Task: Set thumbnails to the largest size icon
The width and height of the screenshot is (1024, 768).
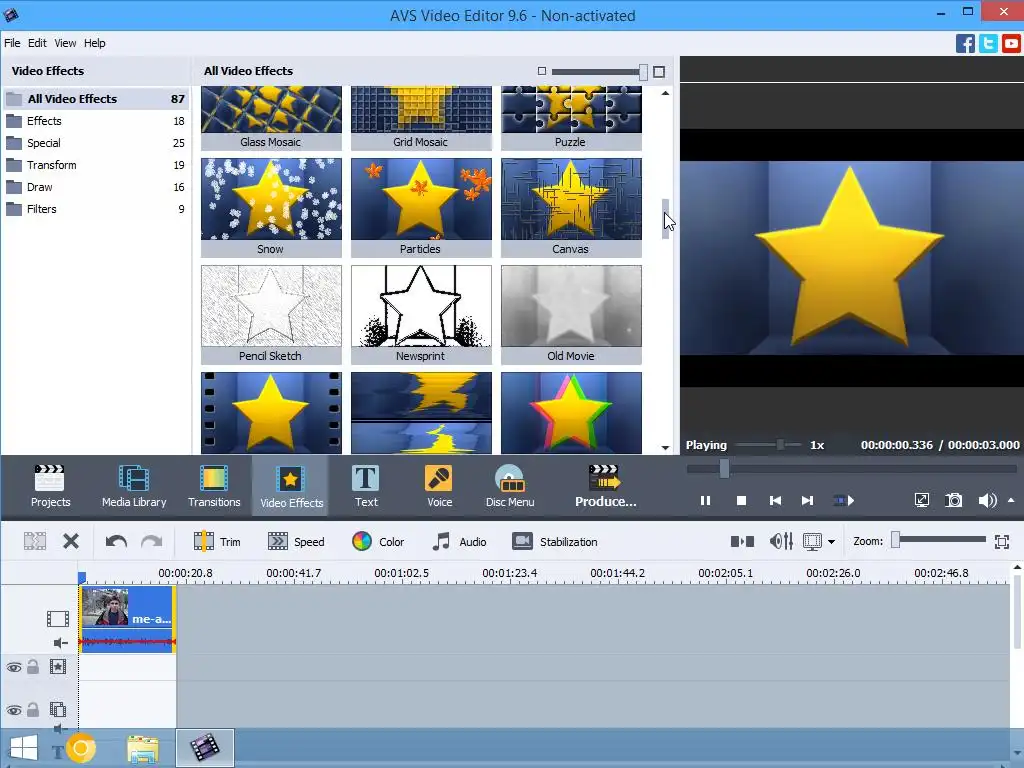Action: point(659,71)
